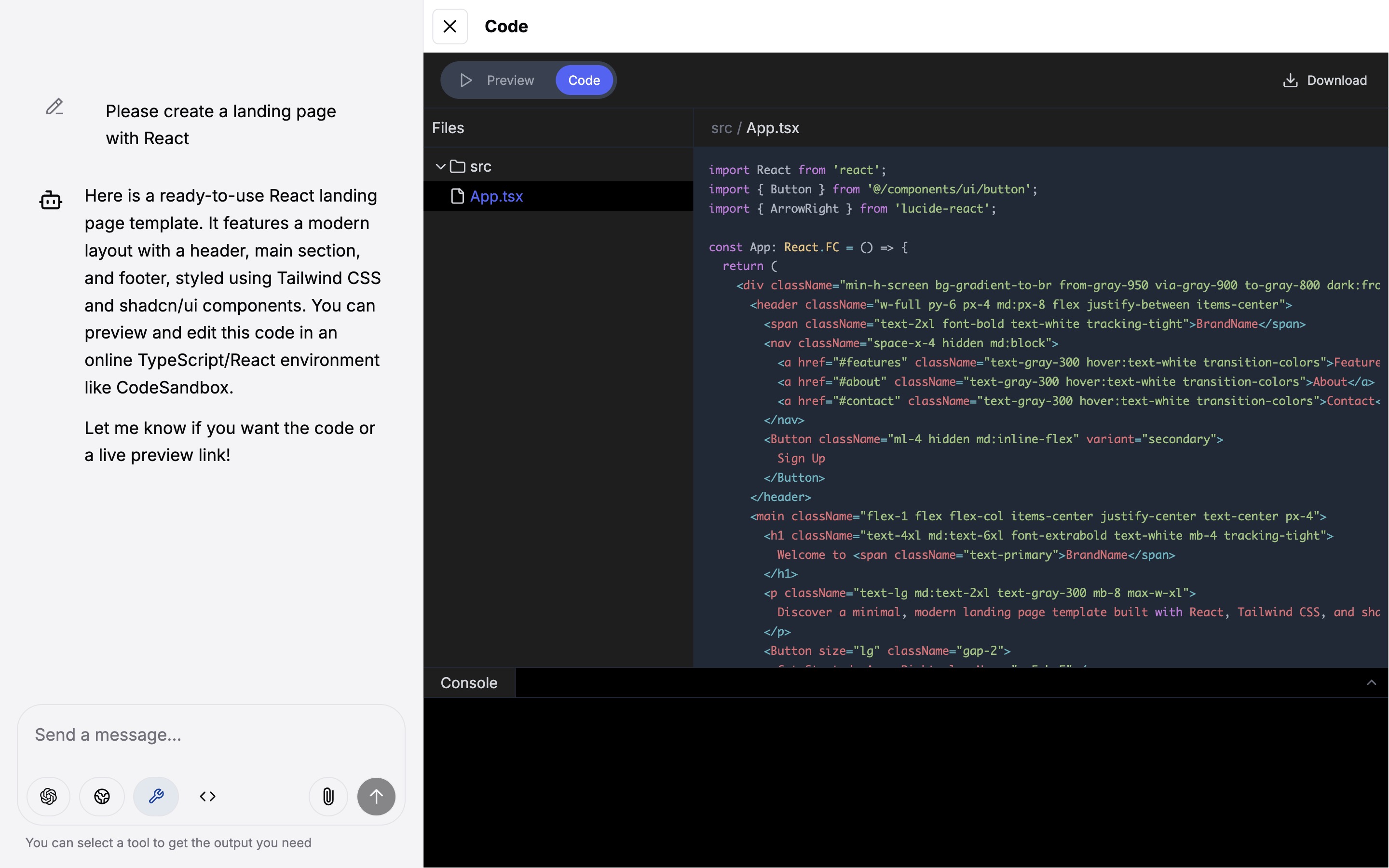The image size is (1389, 868).
Task: Click the src breadcrumb in the editor header
Action: [722, 128]
